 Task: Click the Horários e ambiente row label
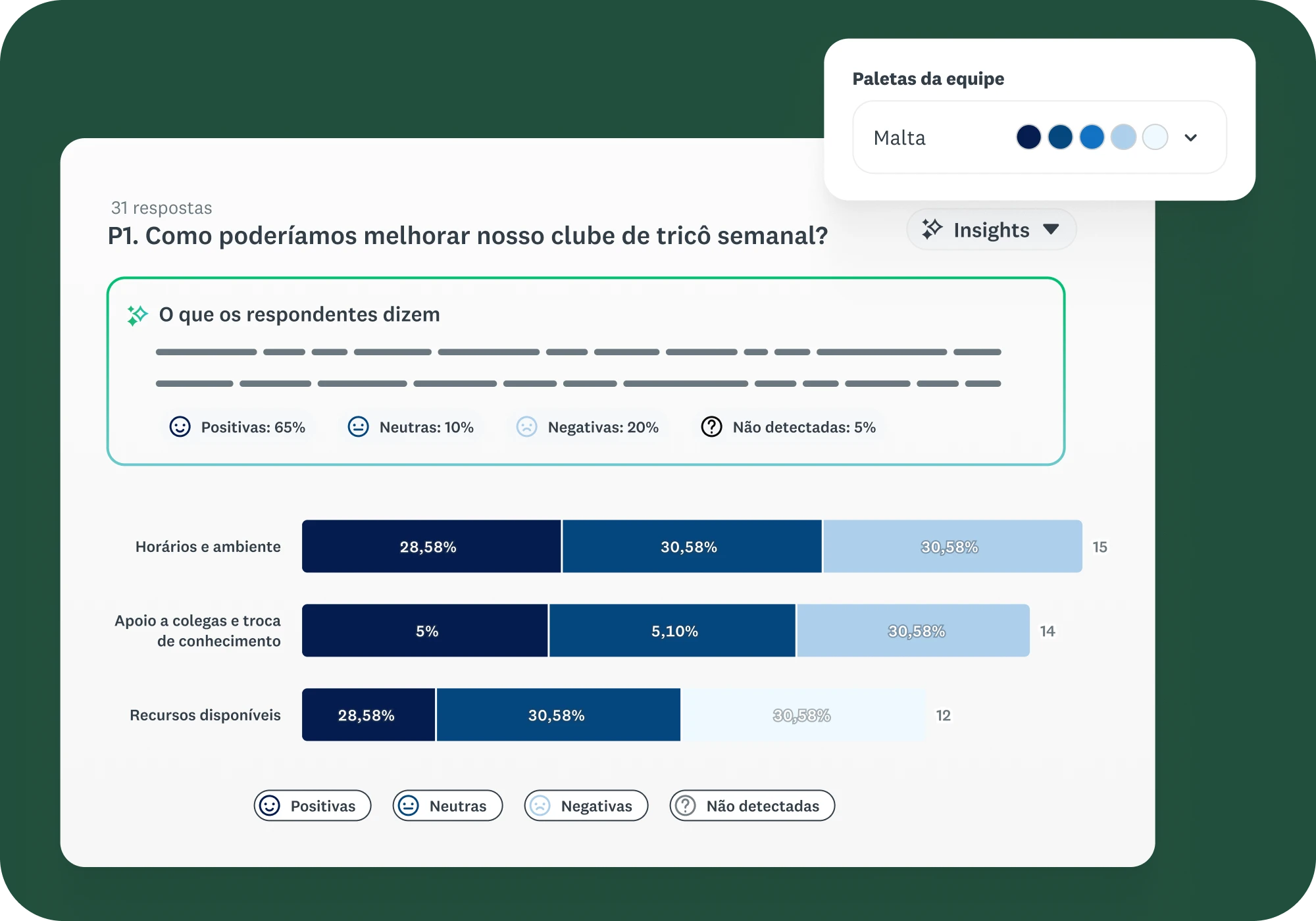(208, 547)
